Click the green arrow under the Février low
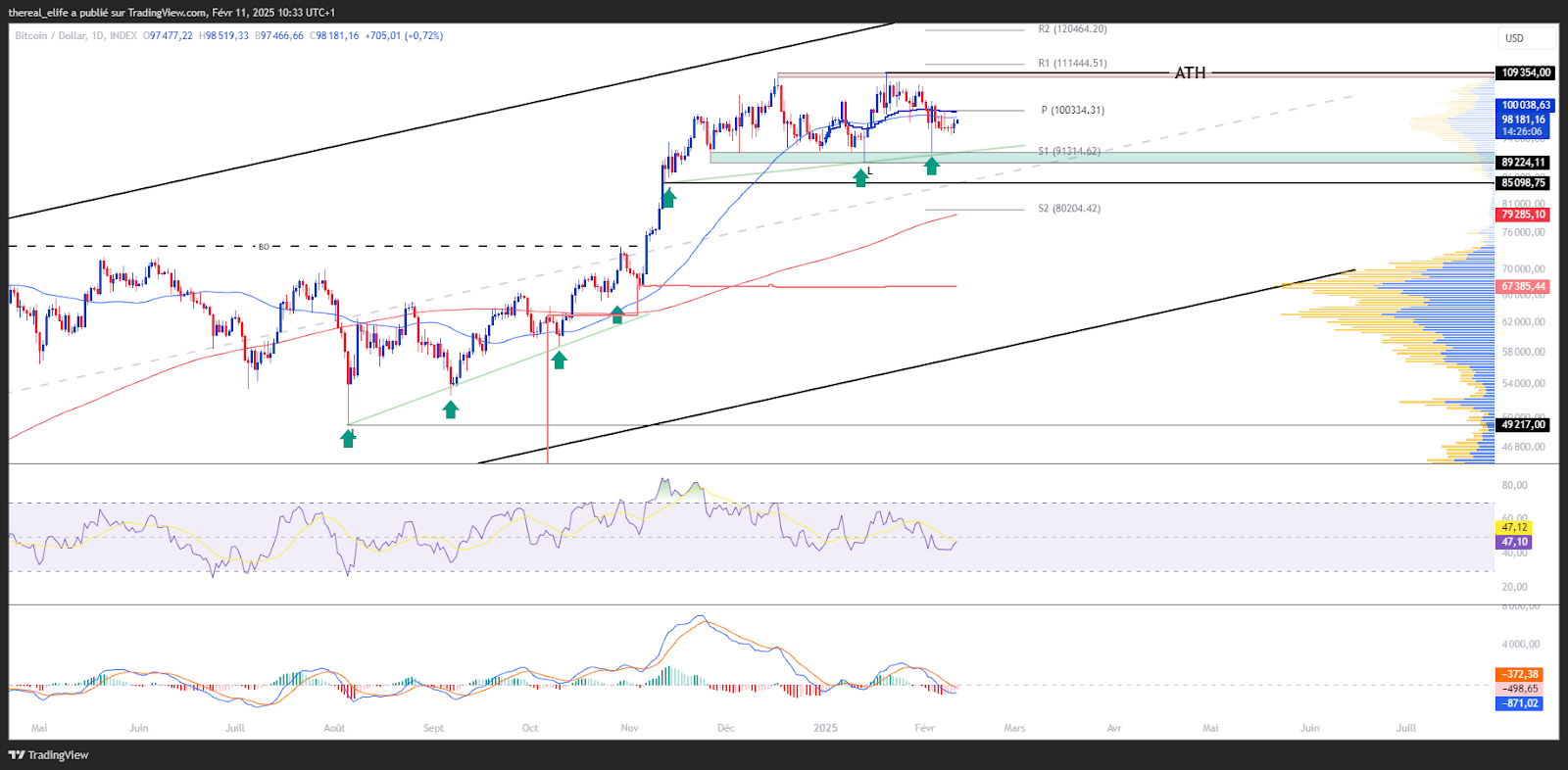 coord(932,166)
